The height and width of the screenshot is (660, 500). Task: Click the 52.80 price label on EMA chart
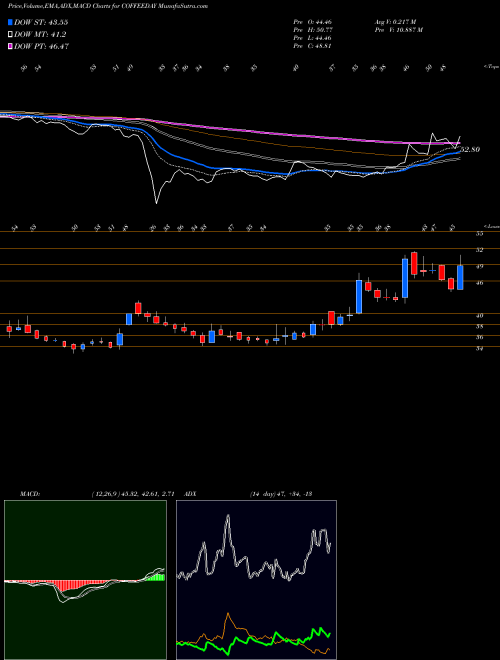470,149
